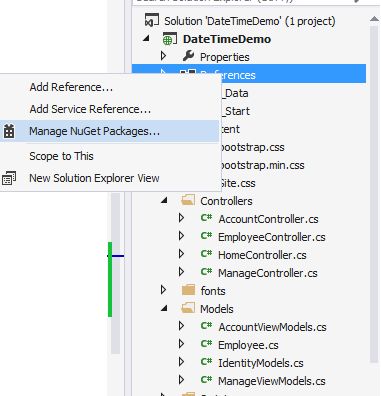Select the Controllers folder label
Screen dimensions: 381x396
coord(226,201)
